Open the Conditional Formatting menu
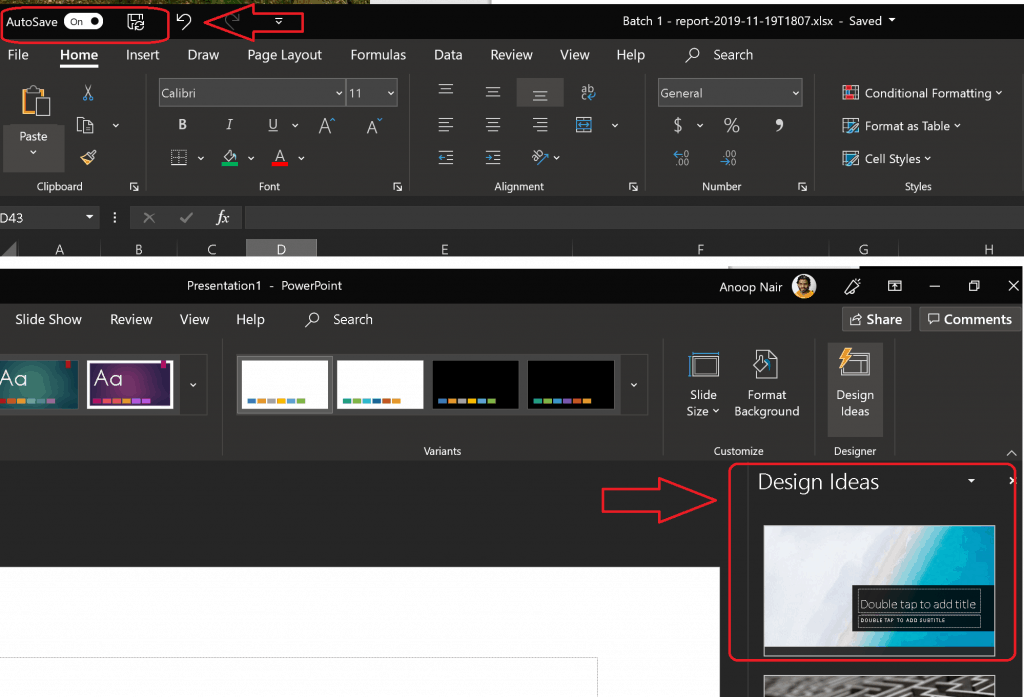The height and width of the screenshot is (697, 1024). [x=922, y=93]
